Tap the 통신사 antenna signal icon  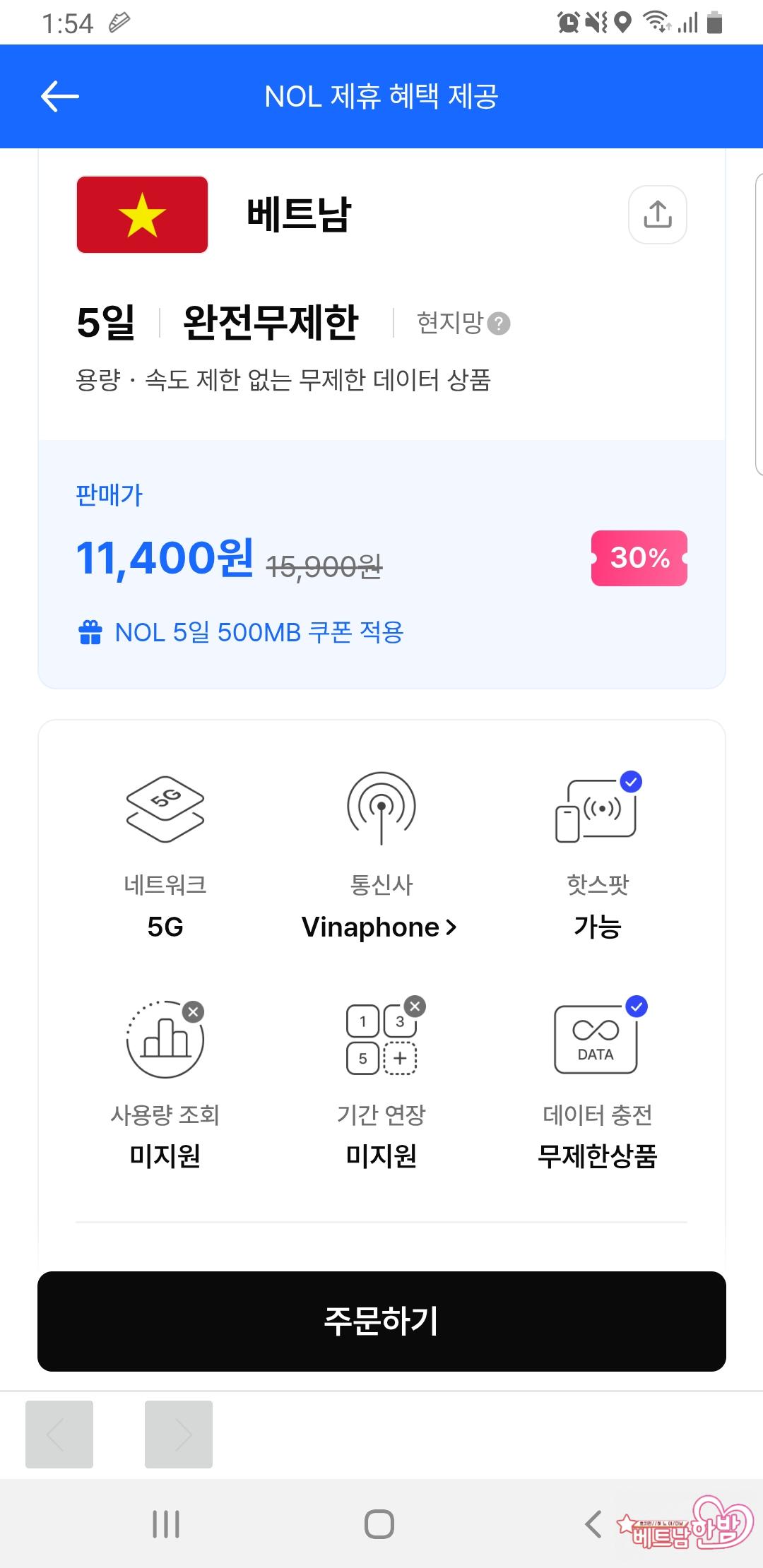click(x=381, y=808)
